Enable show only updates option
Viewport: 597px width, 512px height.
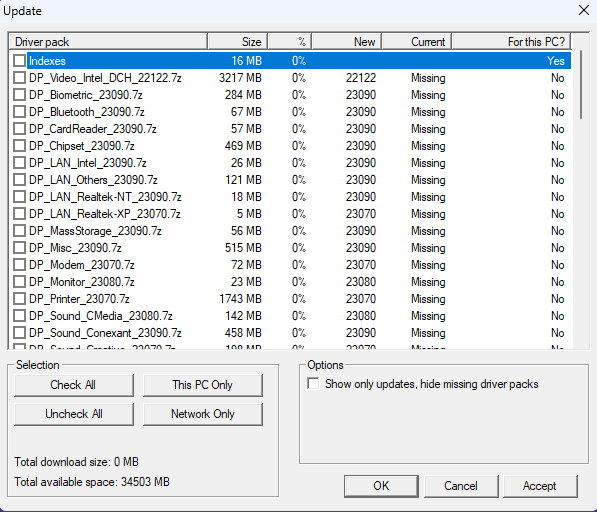[x=313, y=384]
